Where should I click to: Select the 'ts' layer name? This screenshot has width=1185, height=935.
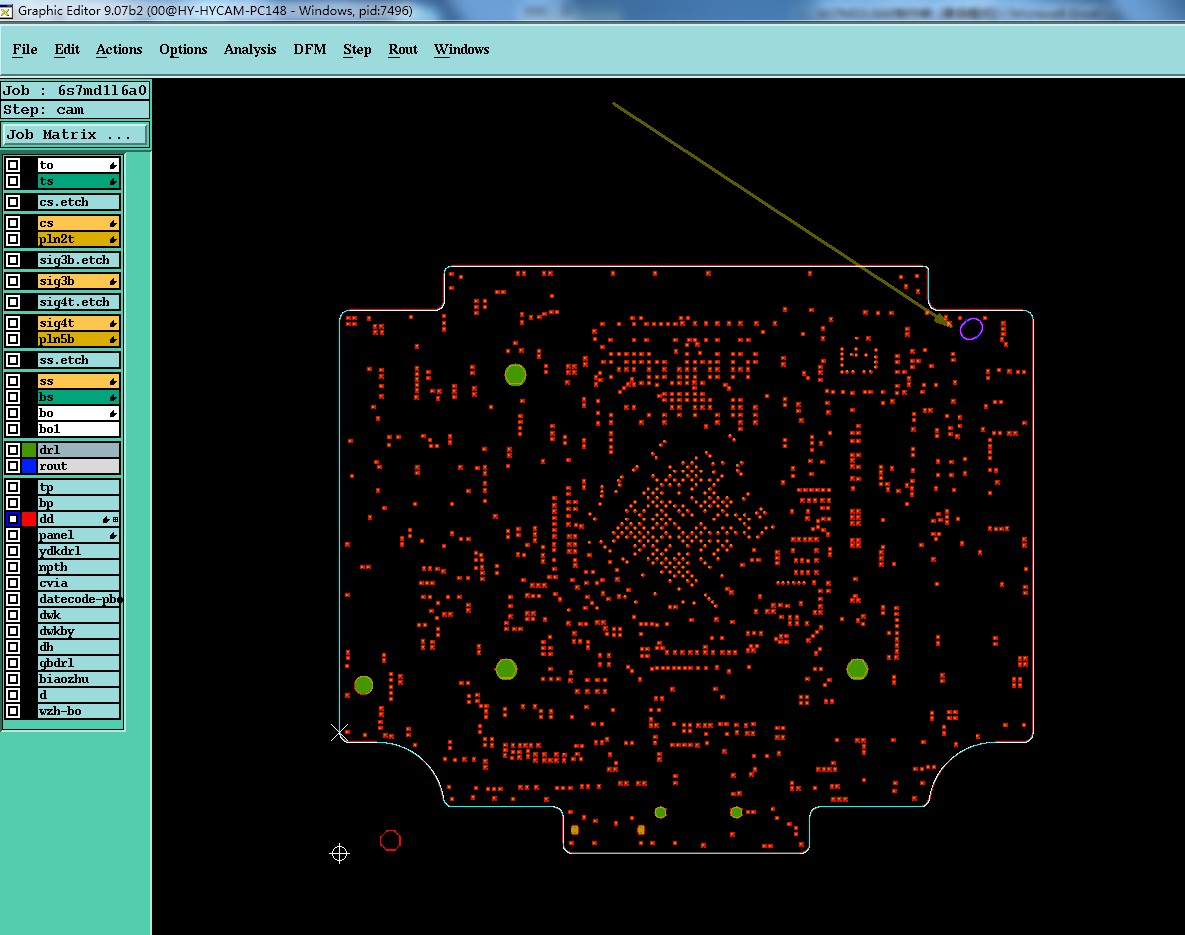click(x=46, y=181)
